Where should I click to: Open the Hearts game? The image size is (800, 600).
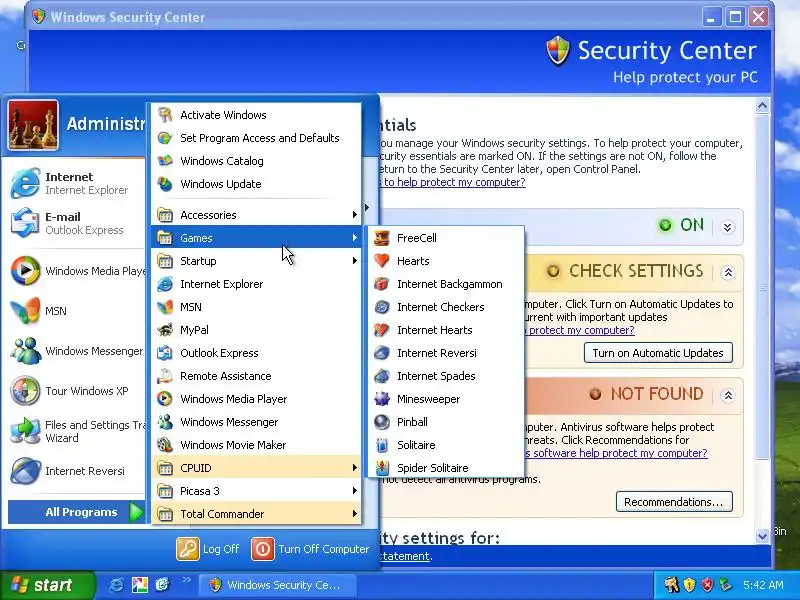pos(445,261)
